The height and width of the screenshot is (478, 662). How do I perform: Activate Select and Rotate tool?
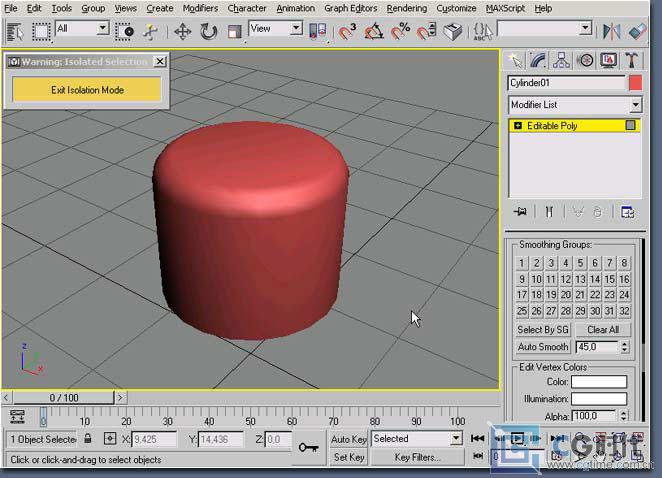[208, 32]
